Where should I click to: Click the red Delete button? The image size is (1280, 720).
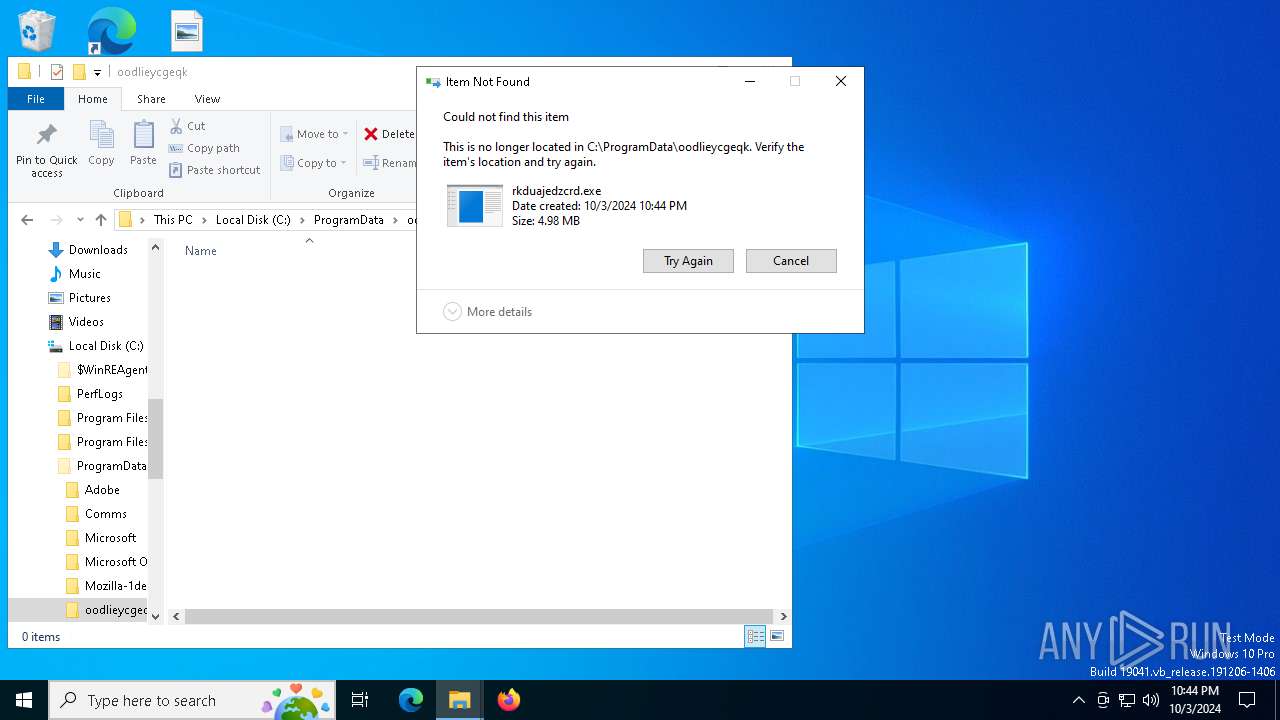click(x=389, y=134)
